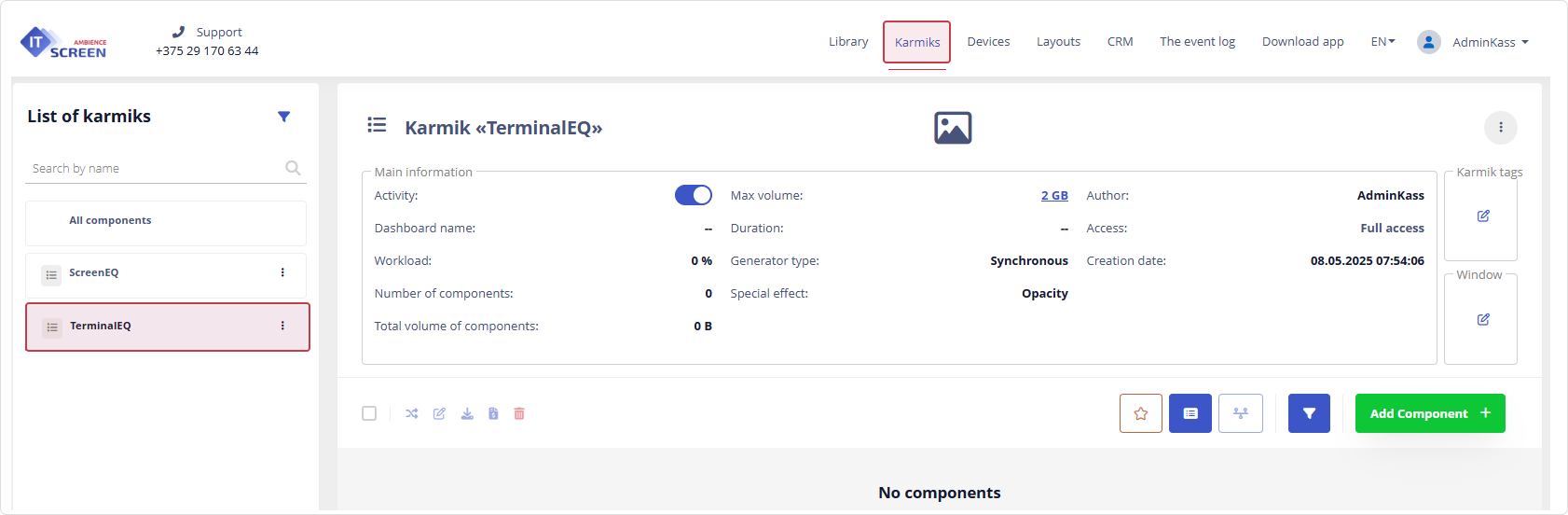The height and width of the screenshot is (515, 1568).
Task: Toggle the Activity switch off
Action: point(693,195)
